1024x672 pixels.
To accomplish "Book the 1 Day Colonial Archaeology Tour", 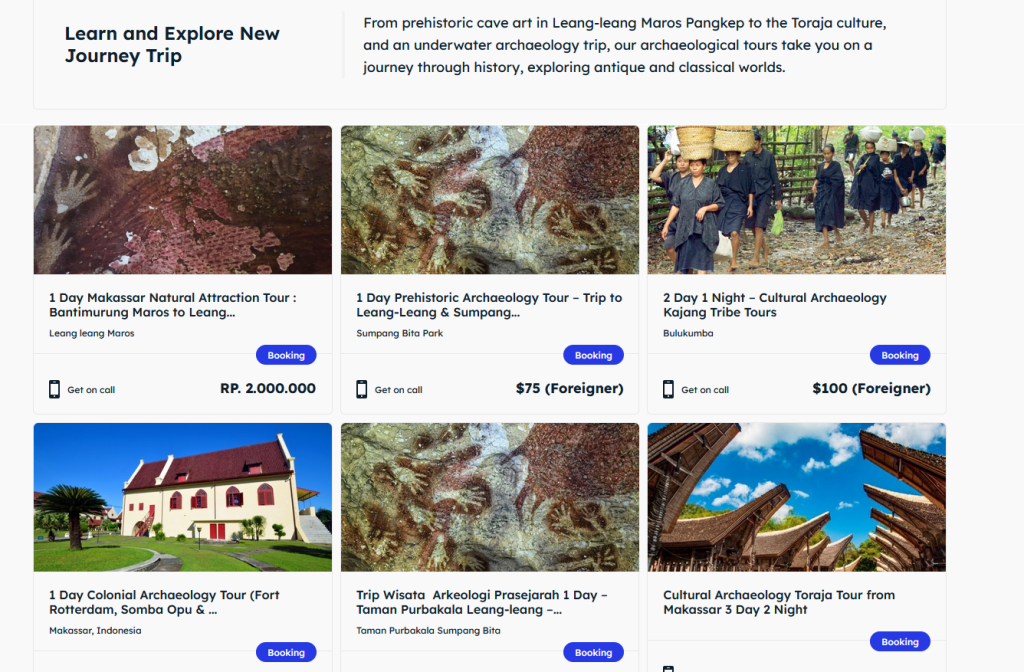I will pos(286,652).
